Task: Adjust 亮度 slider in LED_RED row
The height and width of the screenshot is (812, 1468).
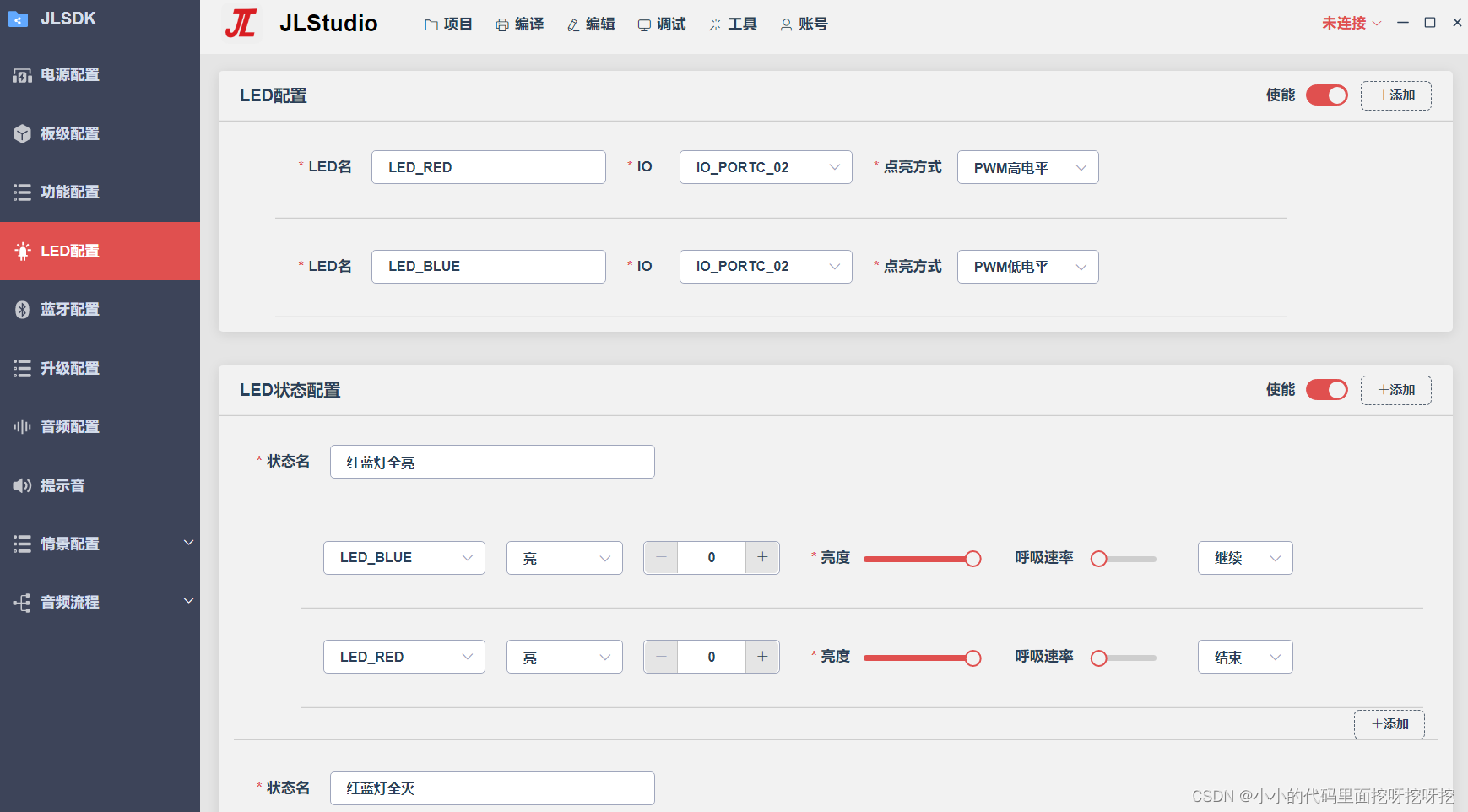Action: point(922,658)
